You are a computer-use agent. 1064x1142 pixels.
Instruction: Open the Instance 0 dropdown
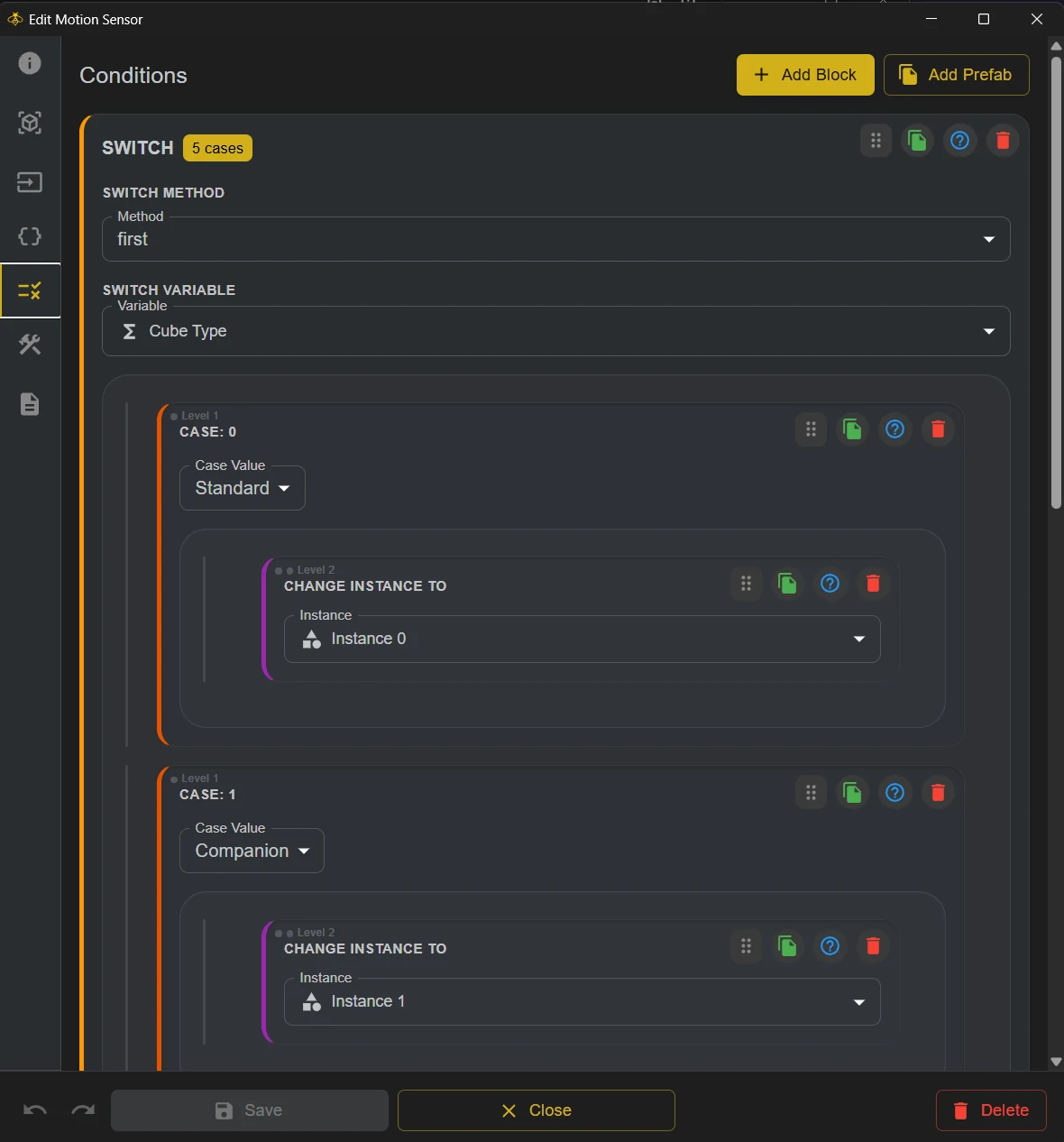point(582,639)
